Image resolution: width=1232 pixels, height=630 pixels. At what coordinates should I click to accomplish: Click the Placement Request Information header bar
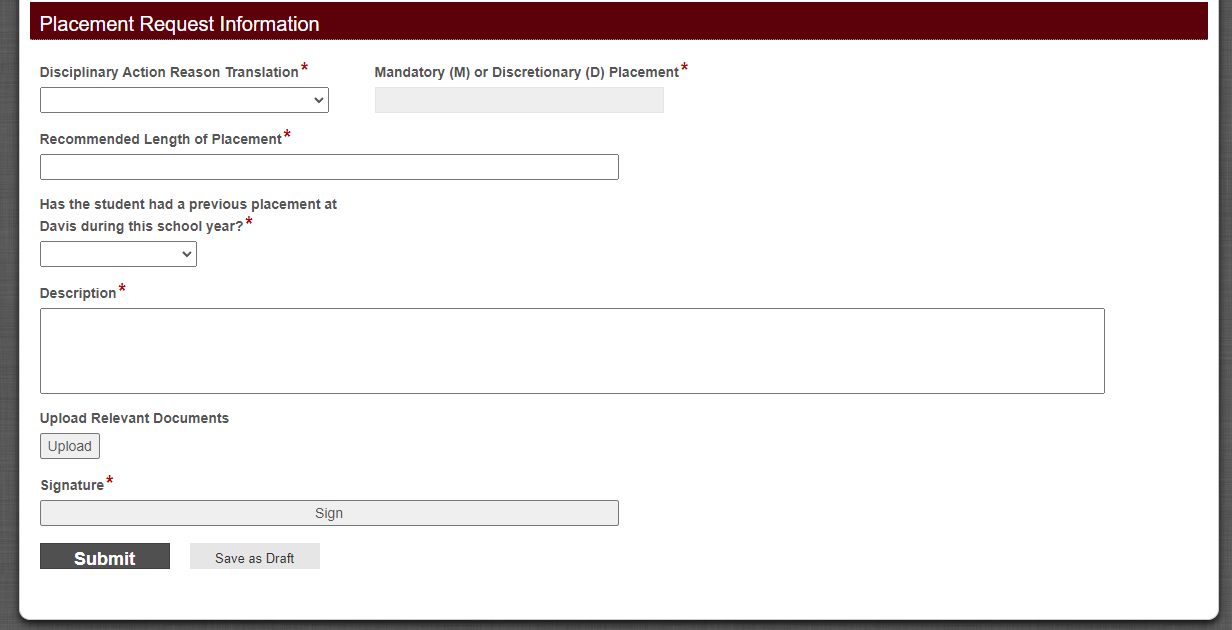coord(178,23)
